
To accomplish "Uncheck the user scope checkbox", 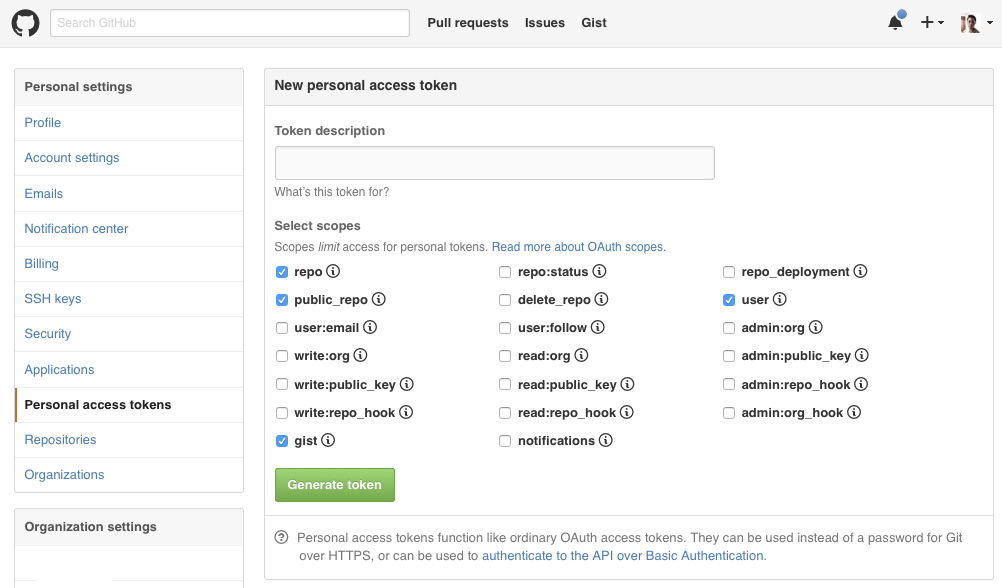I will click(x=729, y=300).
